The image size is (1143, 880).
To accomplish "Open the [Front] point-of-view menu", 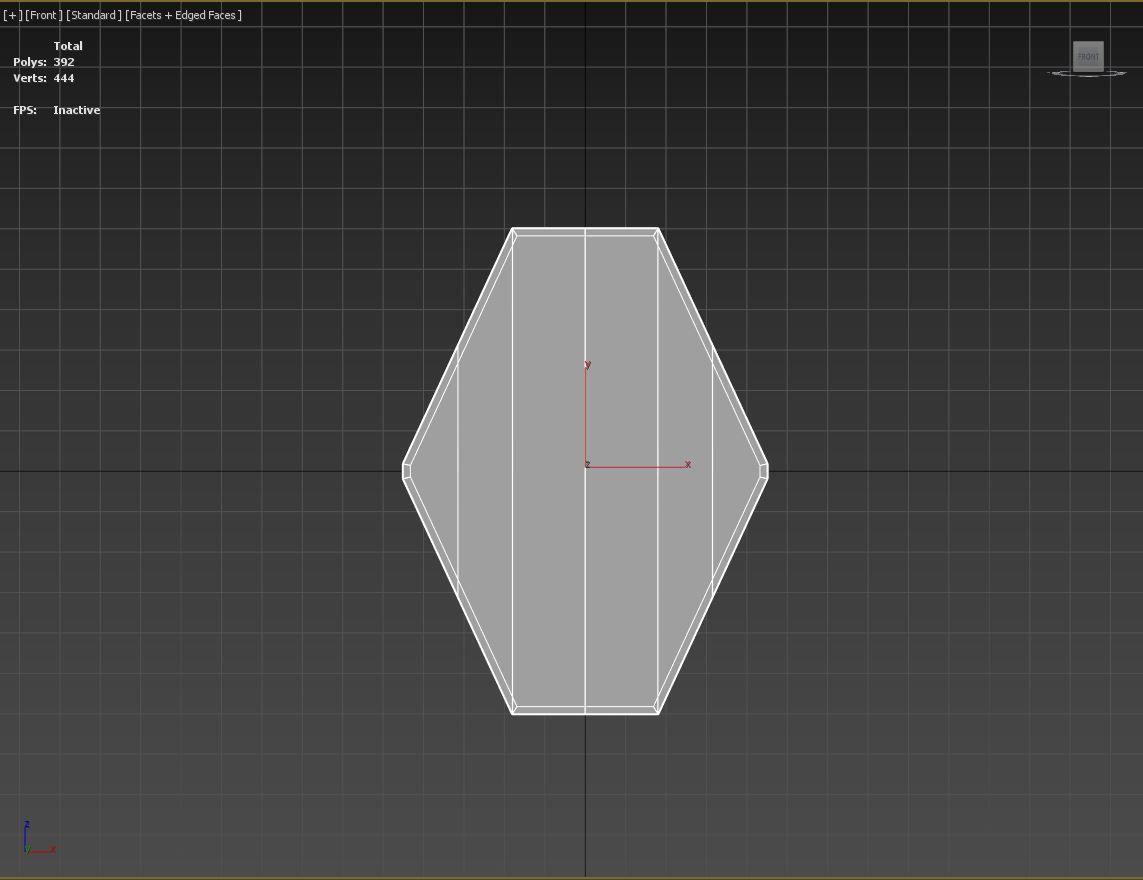I will (x=44, y=15).
